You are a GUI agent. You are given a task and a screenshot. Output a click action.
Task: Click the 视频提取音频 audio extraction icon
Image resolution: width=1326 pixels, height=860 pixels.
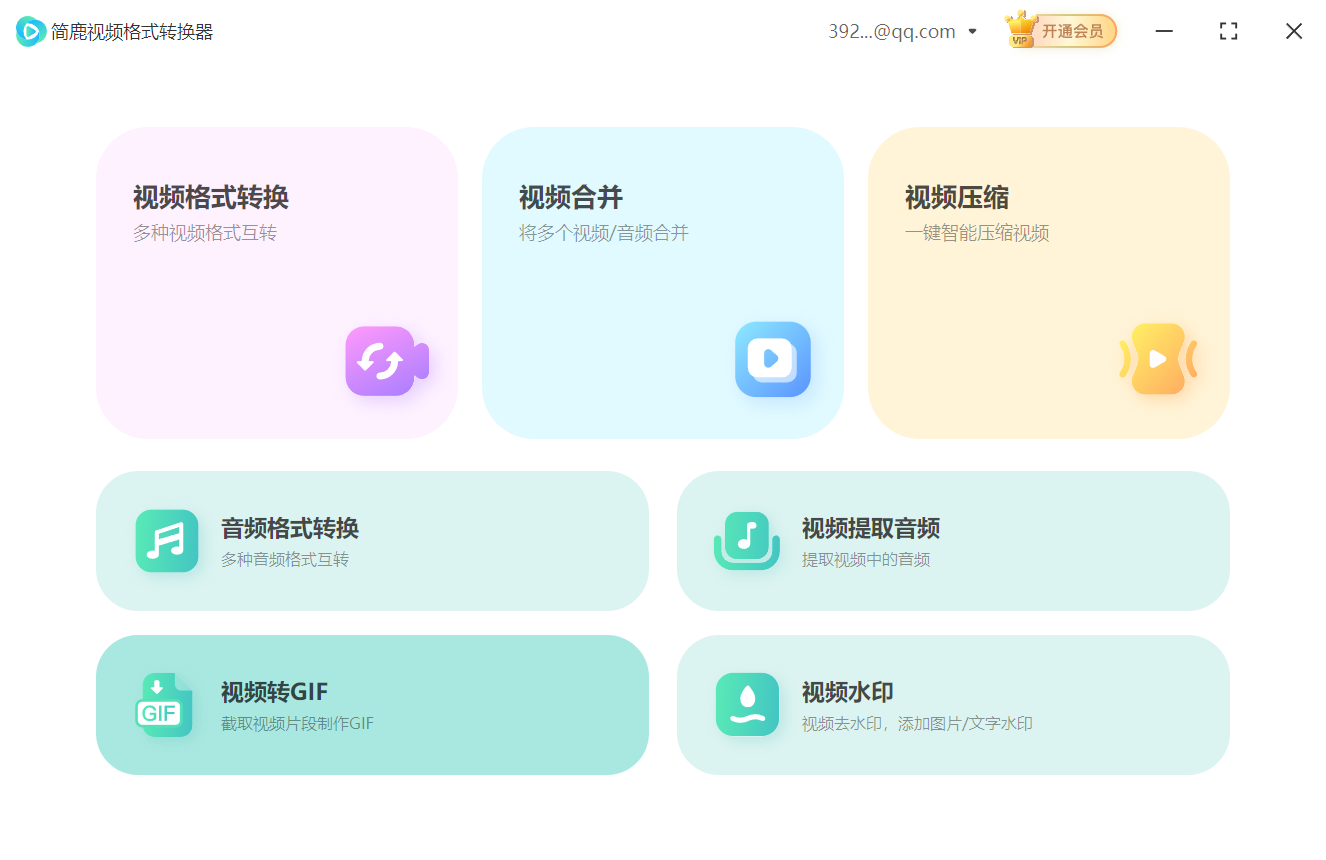(x=747, y=541)
